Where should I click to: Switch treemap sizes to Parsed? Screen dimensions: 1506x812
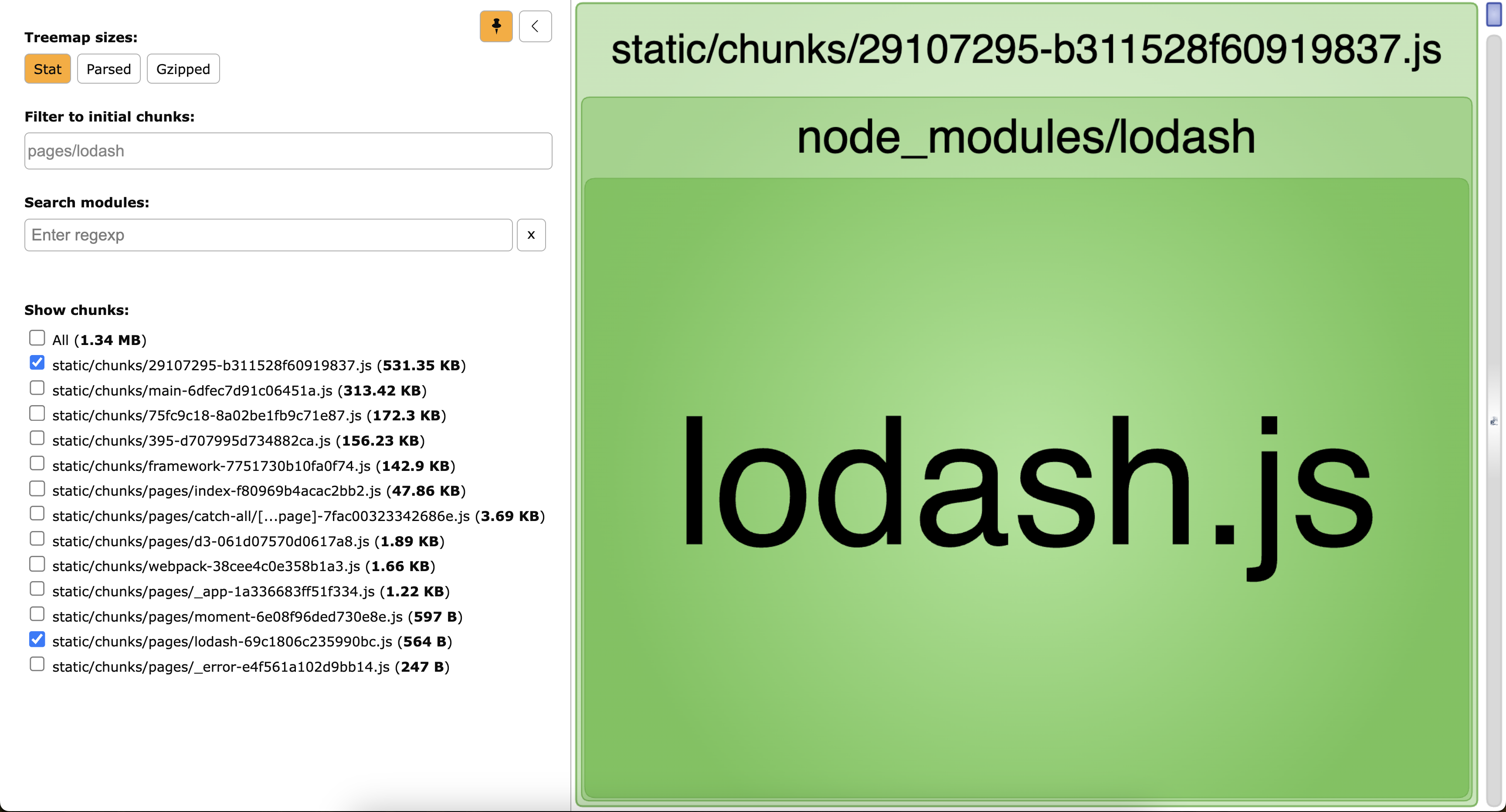tap(109, 69)
